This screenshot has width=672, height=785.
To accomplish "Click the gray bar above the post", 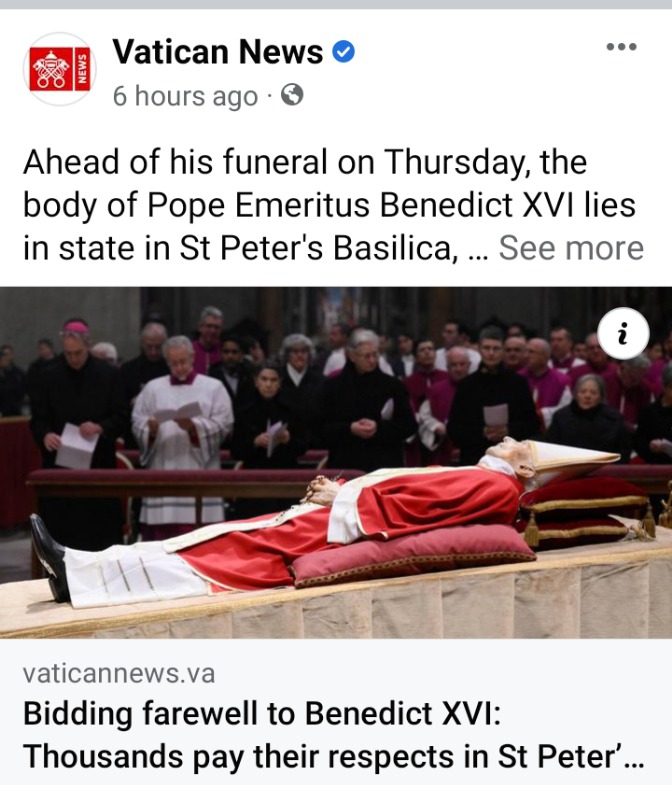I will coord(336,4).
